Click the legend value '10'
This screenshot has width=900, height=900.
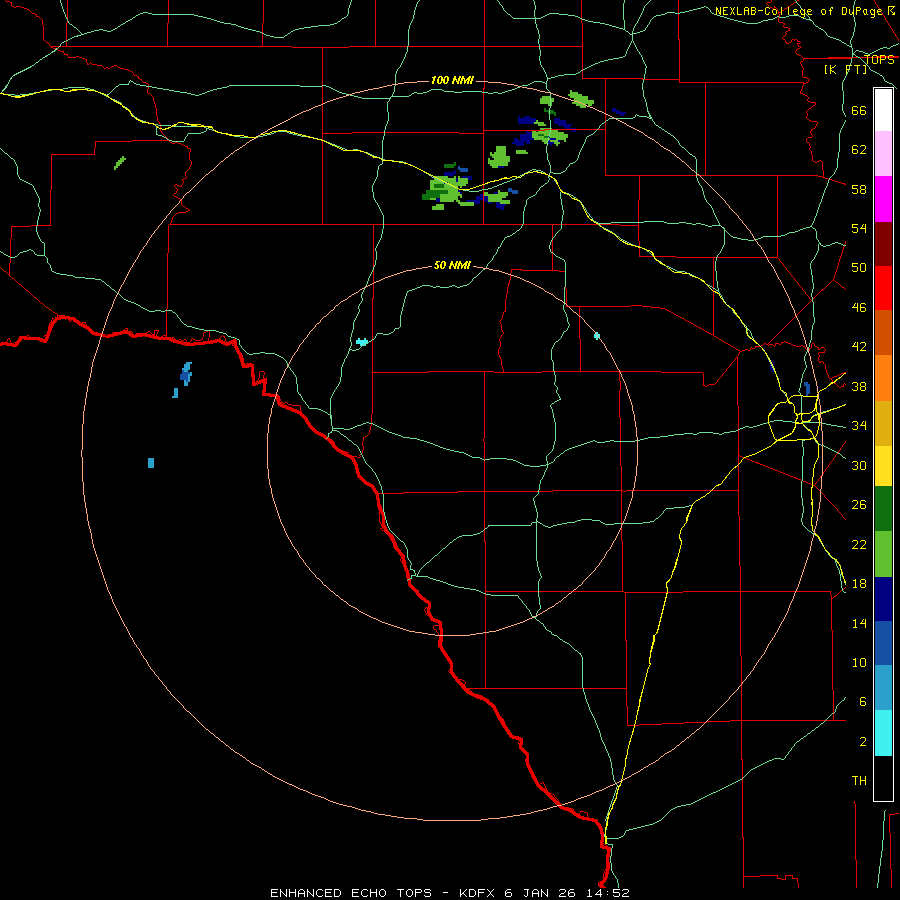(x=859, y=662)
